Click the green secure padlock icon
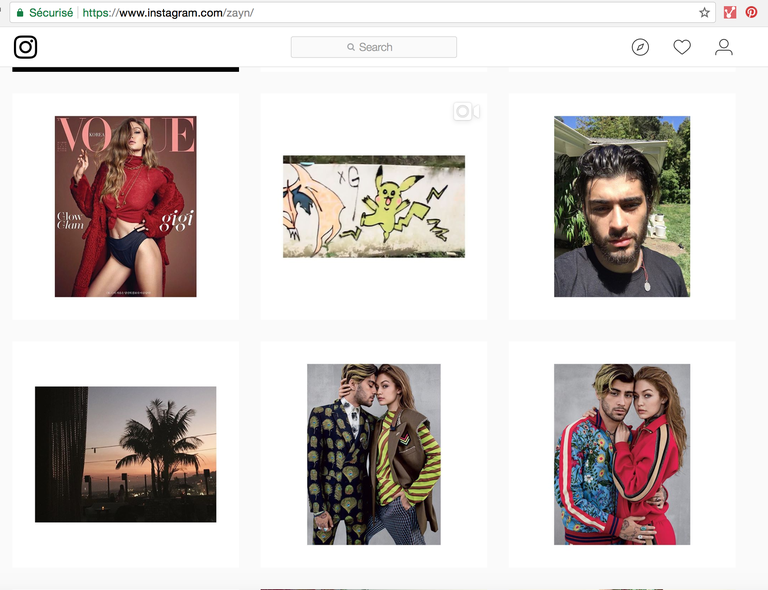The height and width of the screenshot is (590, 768). click(x=20, y=13)
